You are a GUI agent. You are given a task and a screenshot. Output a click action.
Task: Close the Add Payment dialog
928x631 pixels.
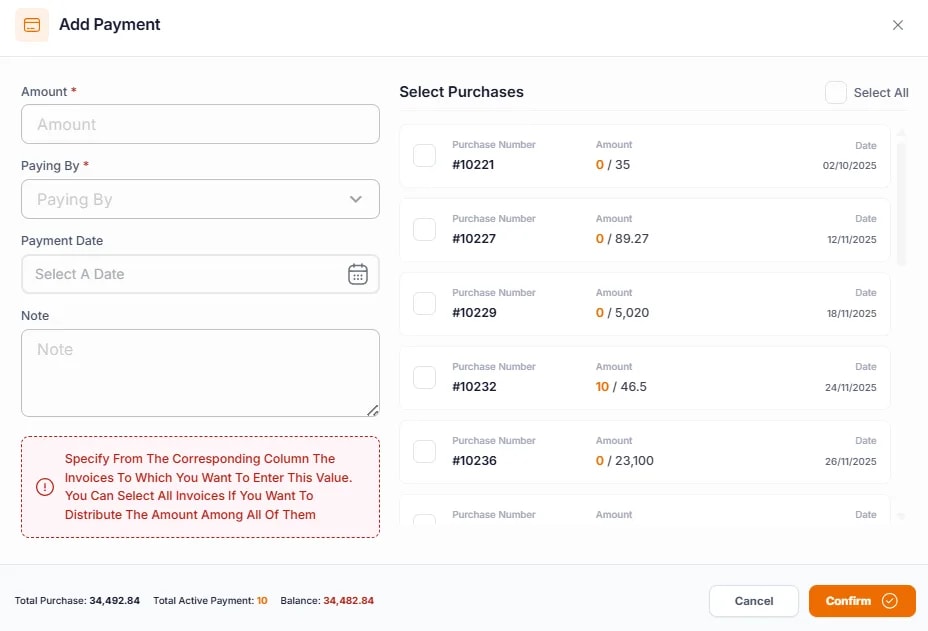point(898,25)
